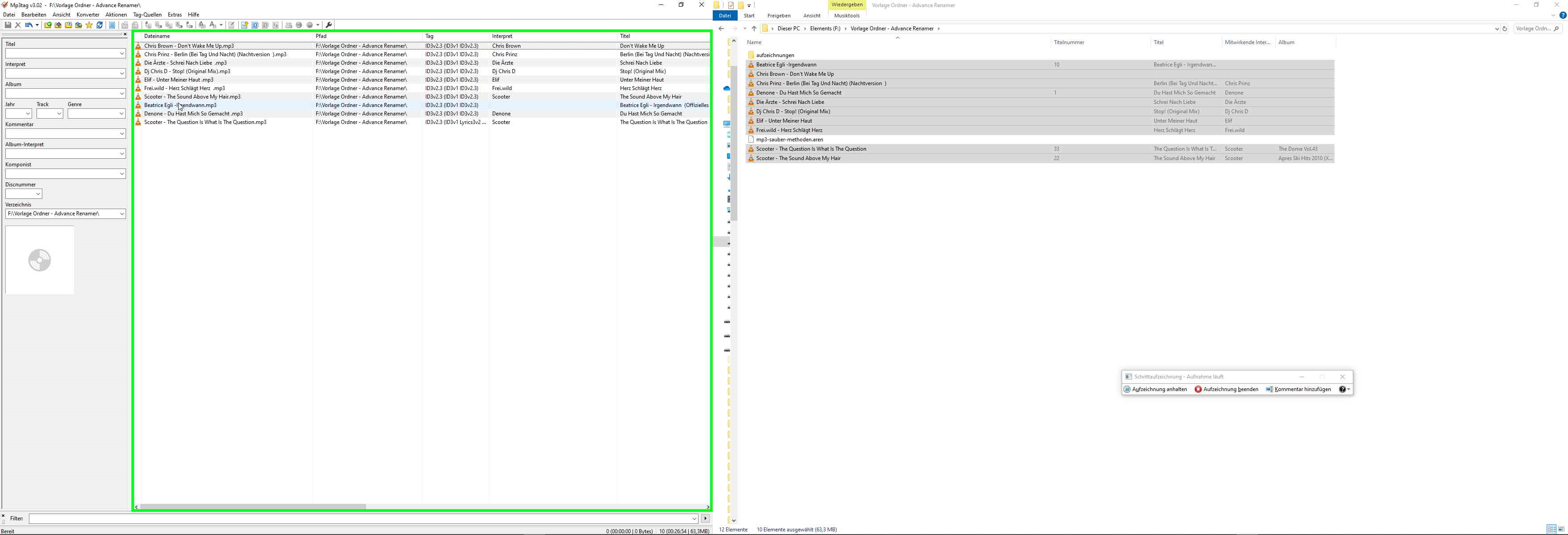The image size is (1568, 535).
Task: Open Options via the wrench icon
Action: [x=329, y=25]
